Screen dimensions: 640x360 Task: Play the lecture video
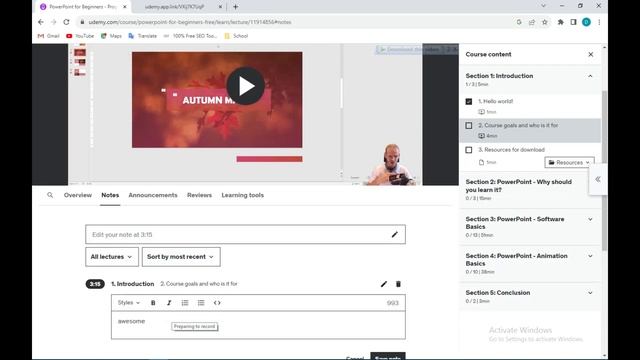pyautogui.click(x=245, y=86)
